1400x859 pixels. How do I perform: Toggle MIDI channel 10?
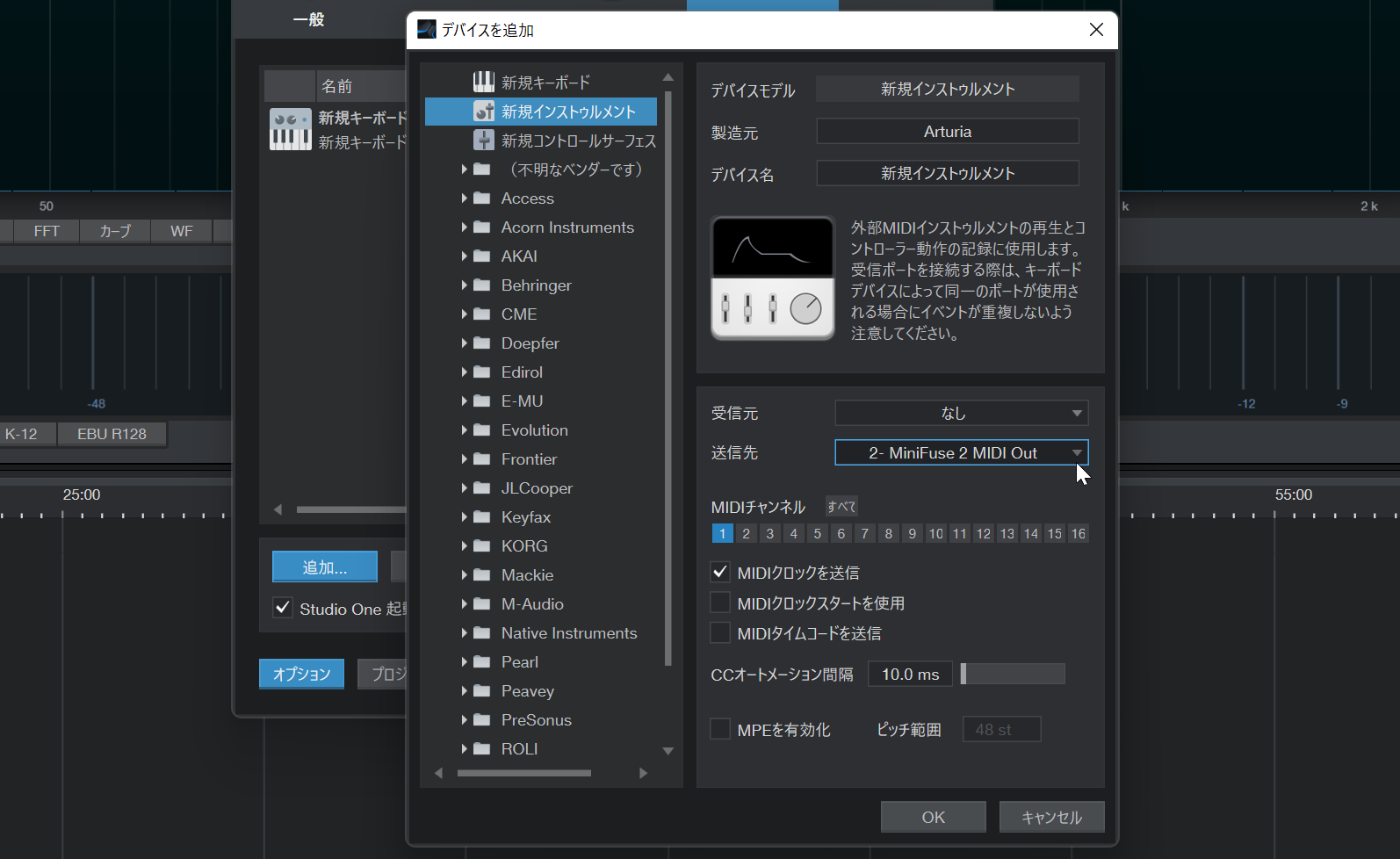(936, 534)
